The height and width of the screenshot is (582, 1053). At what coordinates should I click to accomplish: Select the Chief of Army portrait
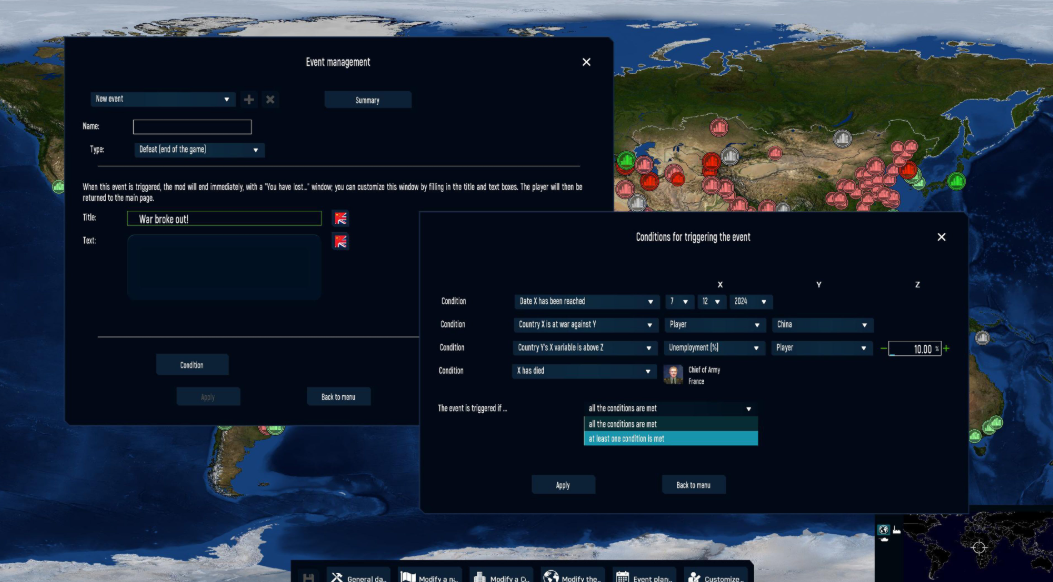click(x=674, y=373)
